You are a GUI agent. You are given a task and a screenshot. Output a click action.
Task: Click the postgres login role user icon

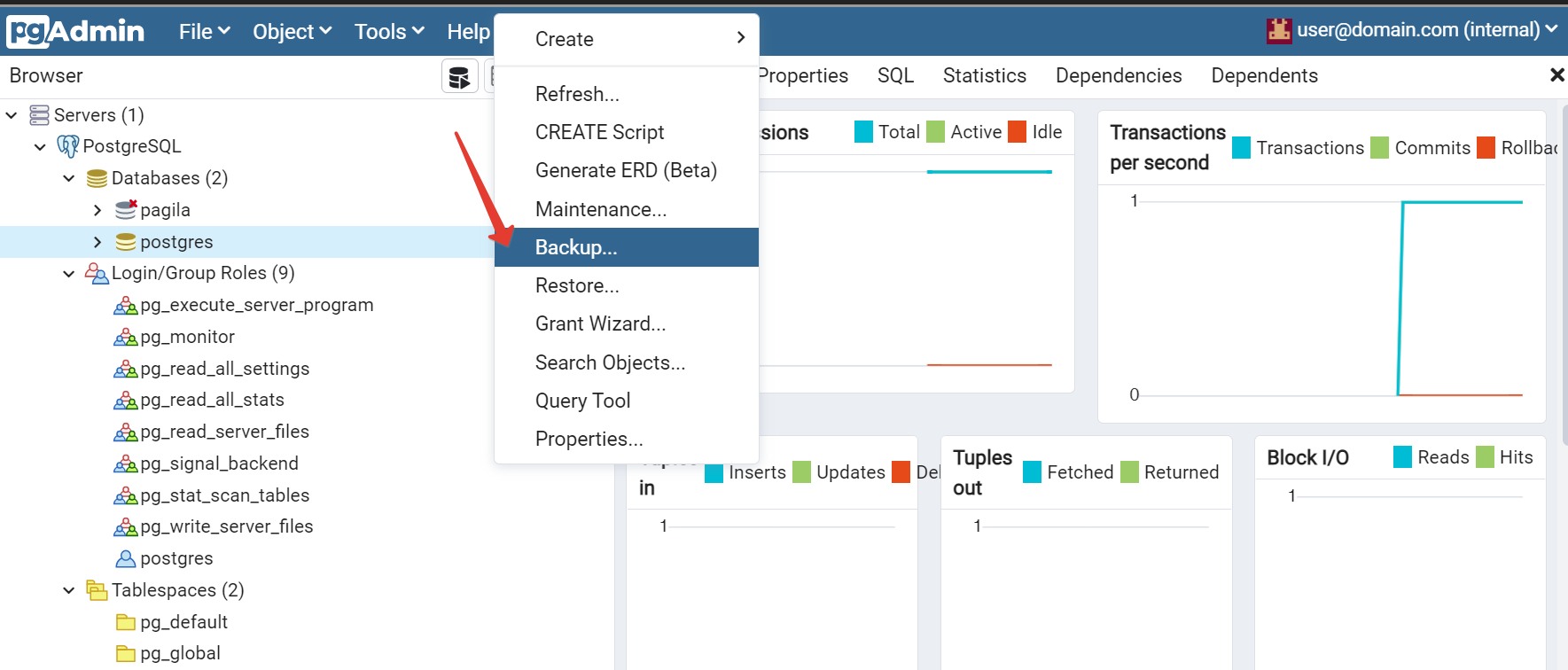(x=126, y=559)
